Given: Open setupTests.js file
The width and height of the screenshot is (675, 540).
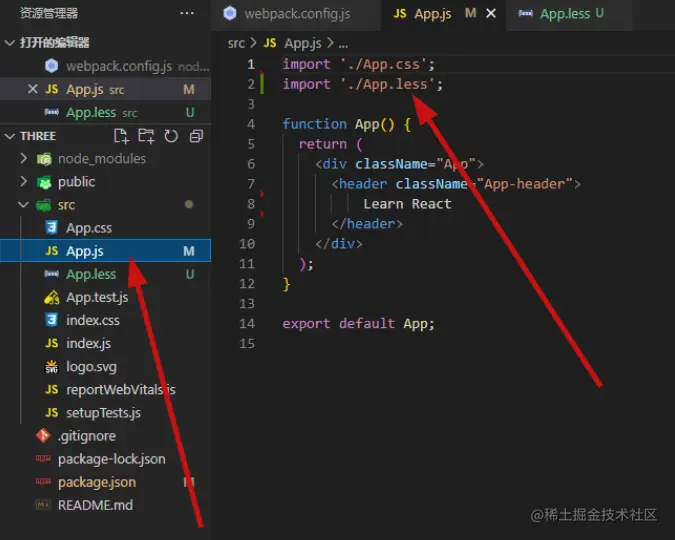Looking at the screenshot, I should [x=105, y=413].
